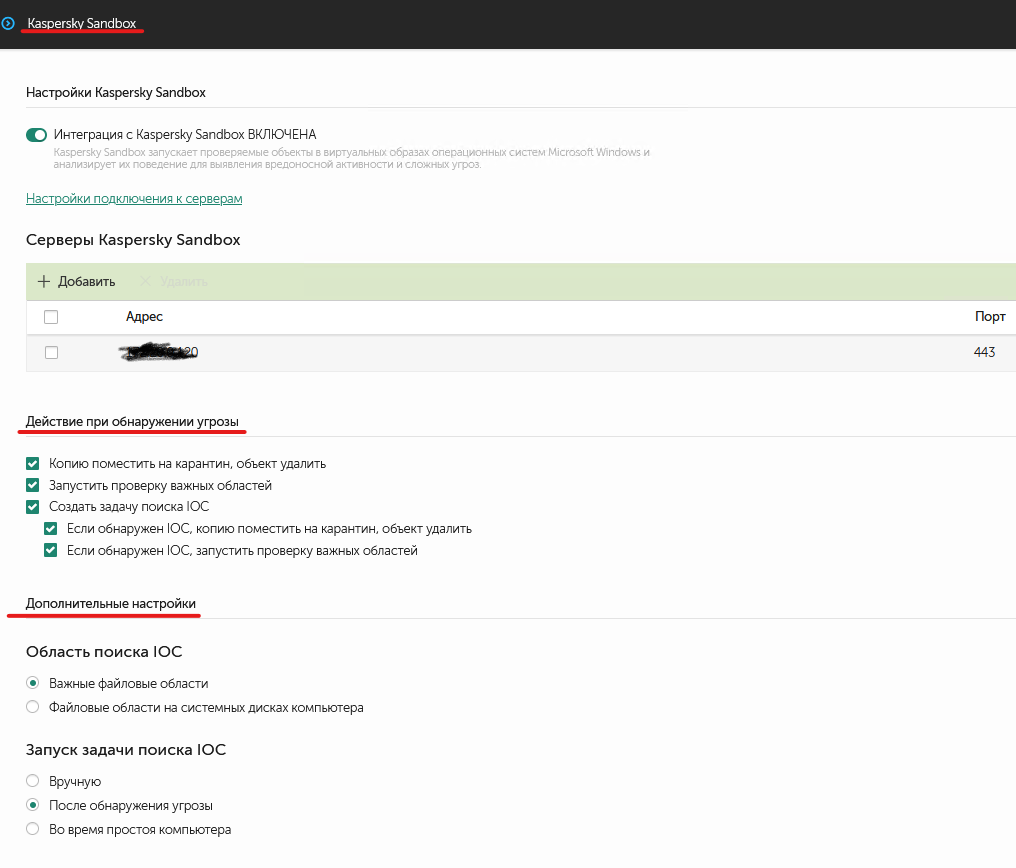Click the 'Дополнительные настройки' section heading

[x=111, y=604]
